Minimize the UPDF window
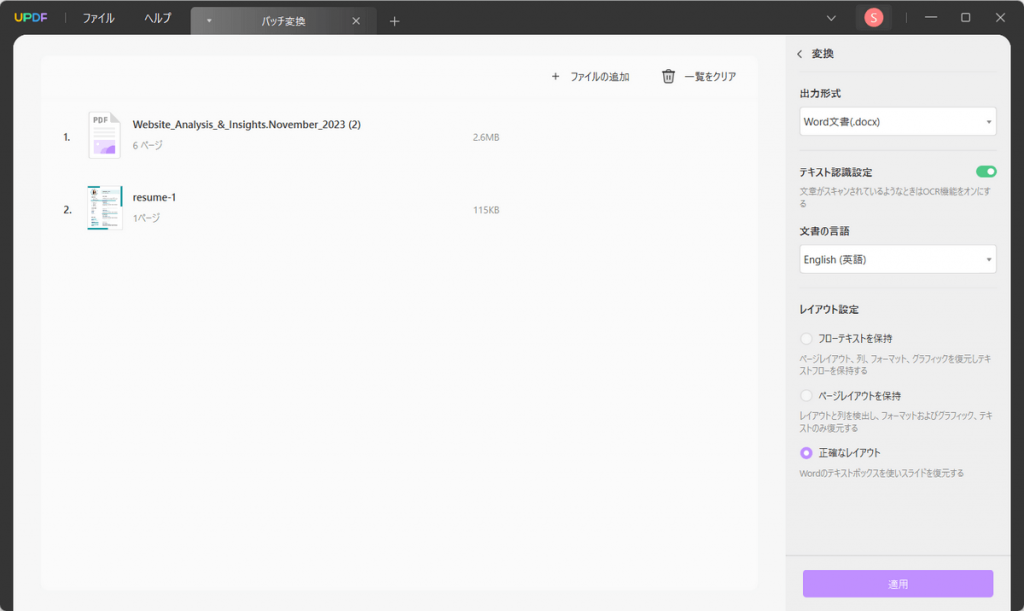Viewport: 1024px width, 611px height. pyautogui.click(x=931, y=18)
